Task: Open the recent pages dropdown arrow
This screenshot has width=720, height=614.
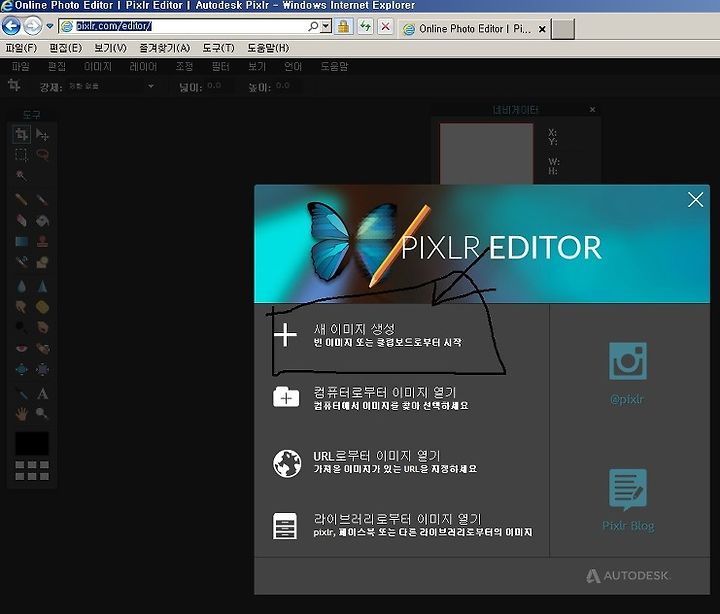Action: [x=50, y=26]
